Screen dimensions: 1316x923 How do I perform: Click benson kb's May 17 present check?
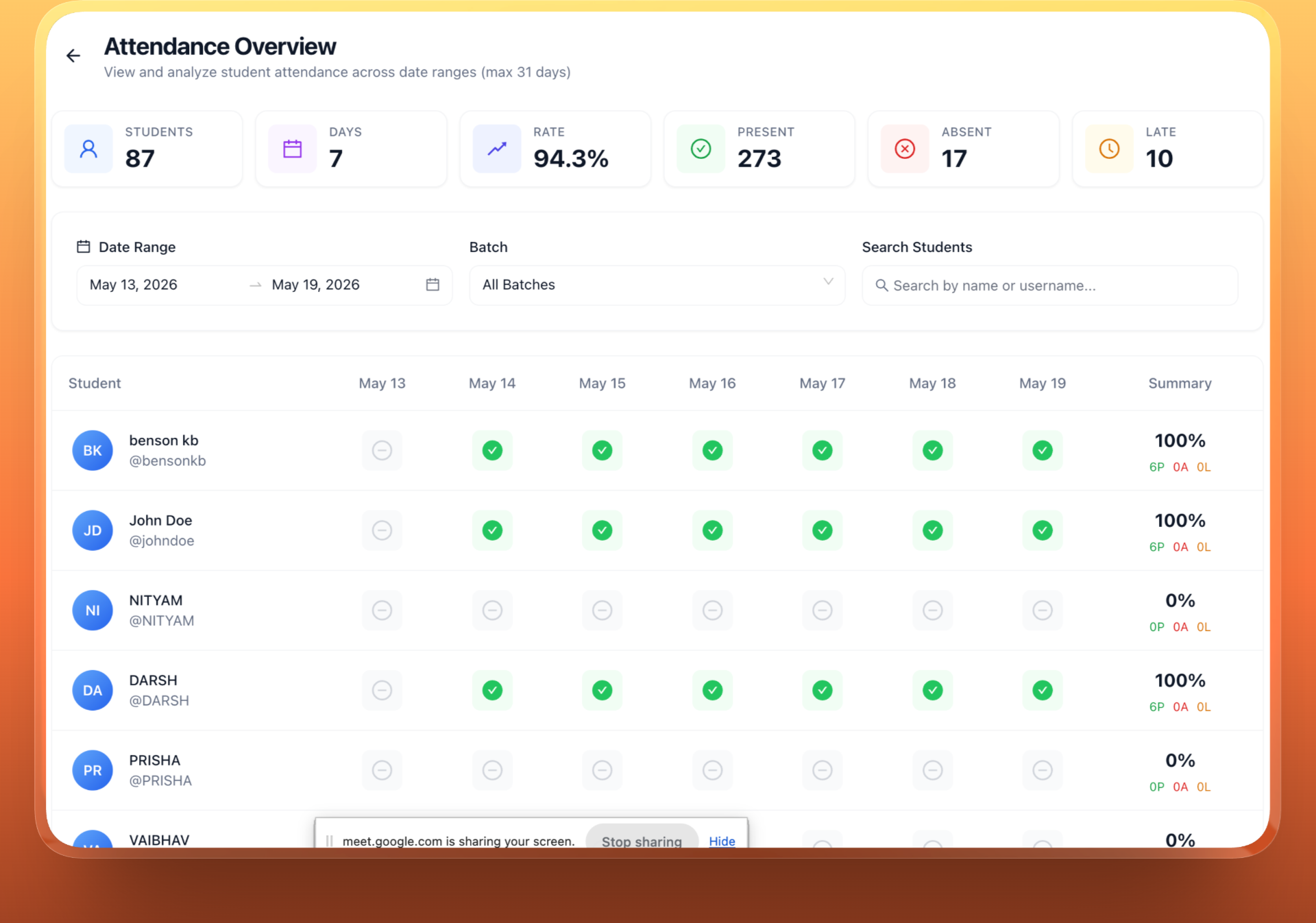click(822, 450)
